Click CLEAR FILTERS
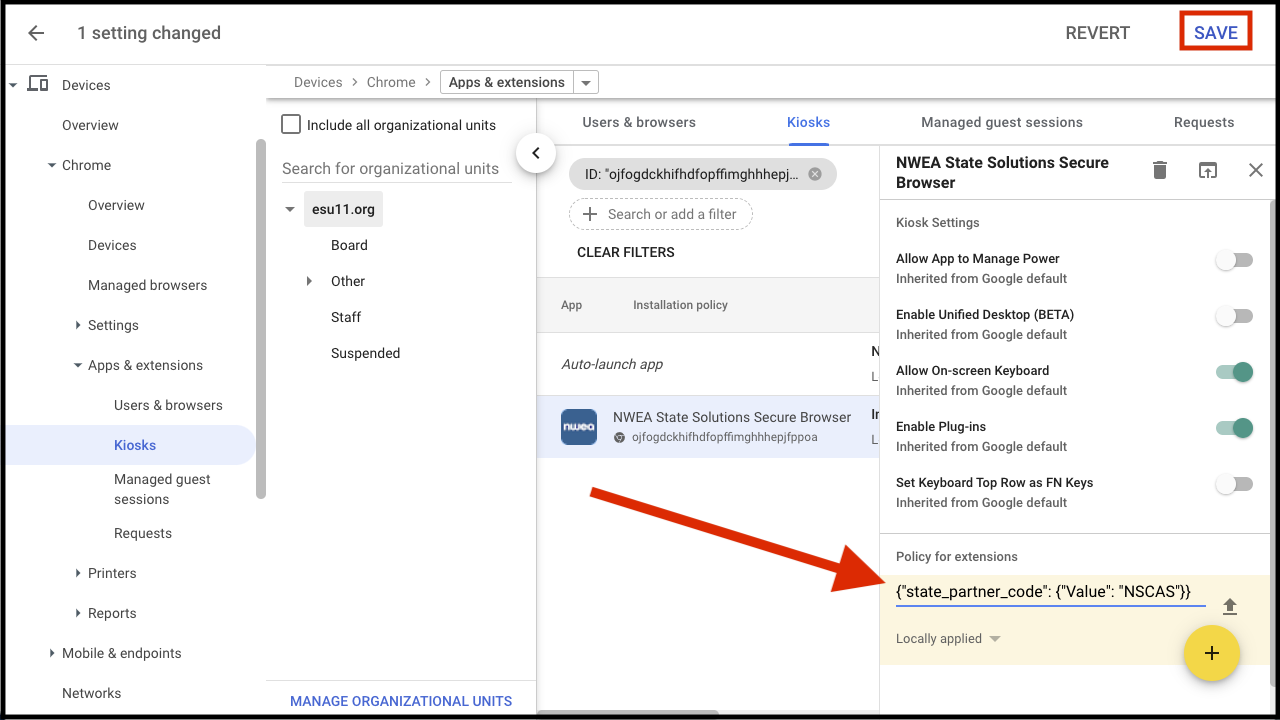1280x720 pixels. pos(626,252)
